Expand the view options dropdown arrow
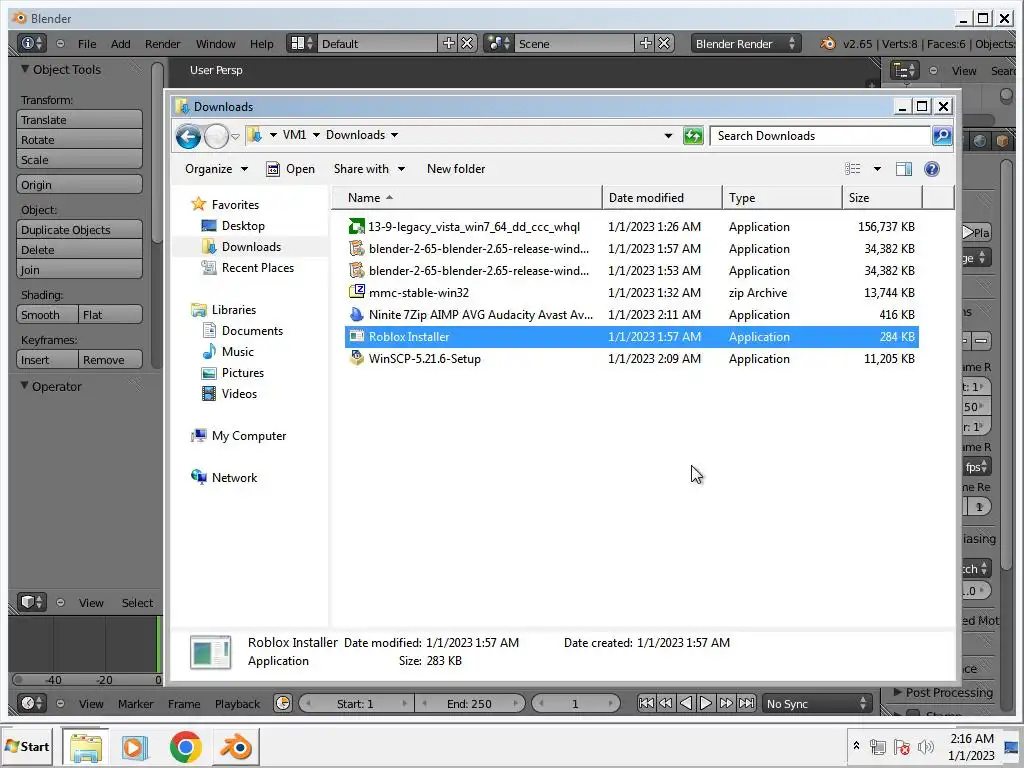 [x=877, y=169]
